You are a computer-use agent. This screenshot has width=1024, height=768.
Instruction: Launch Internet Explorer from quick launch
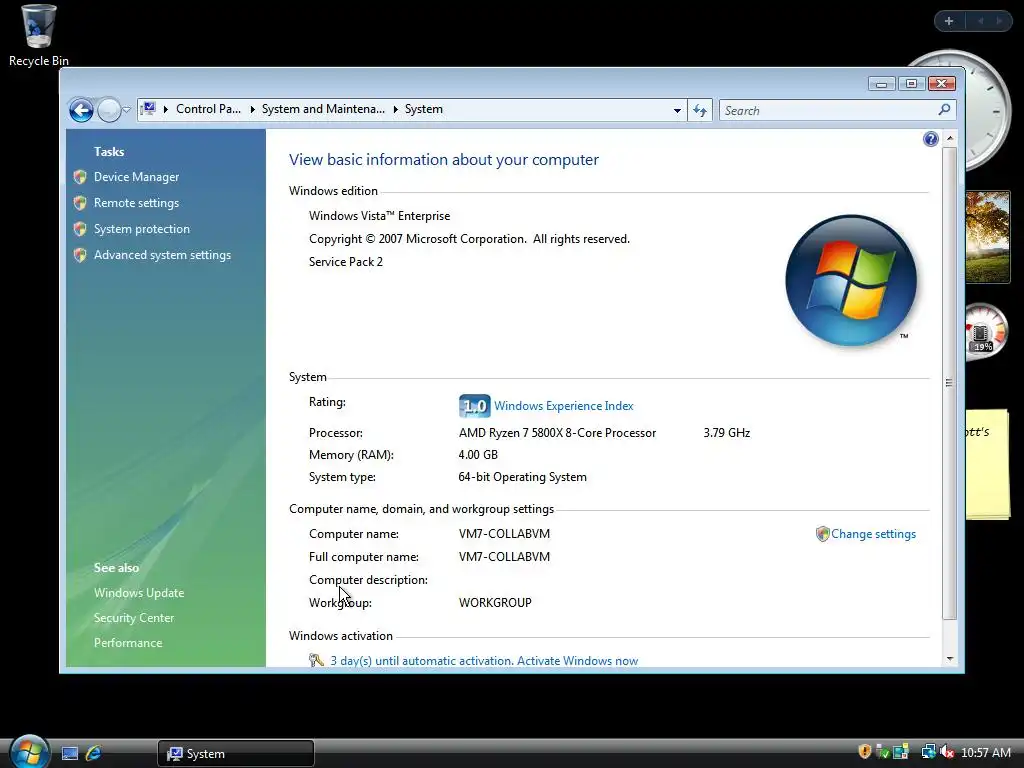point(93,753)
